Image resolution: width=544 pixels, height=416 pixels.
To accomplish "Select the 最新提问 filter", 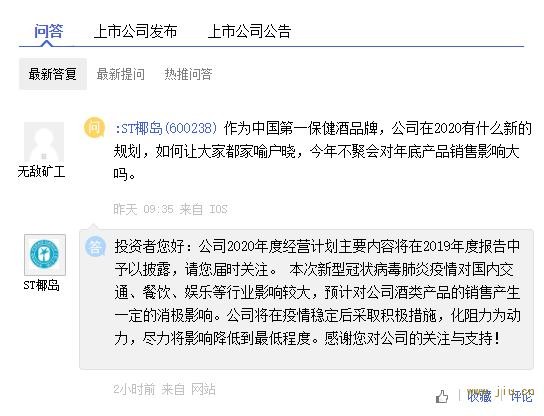I will pyautogui.click(x=120, y=74).
